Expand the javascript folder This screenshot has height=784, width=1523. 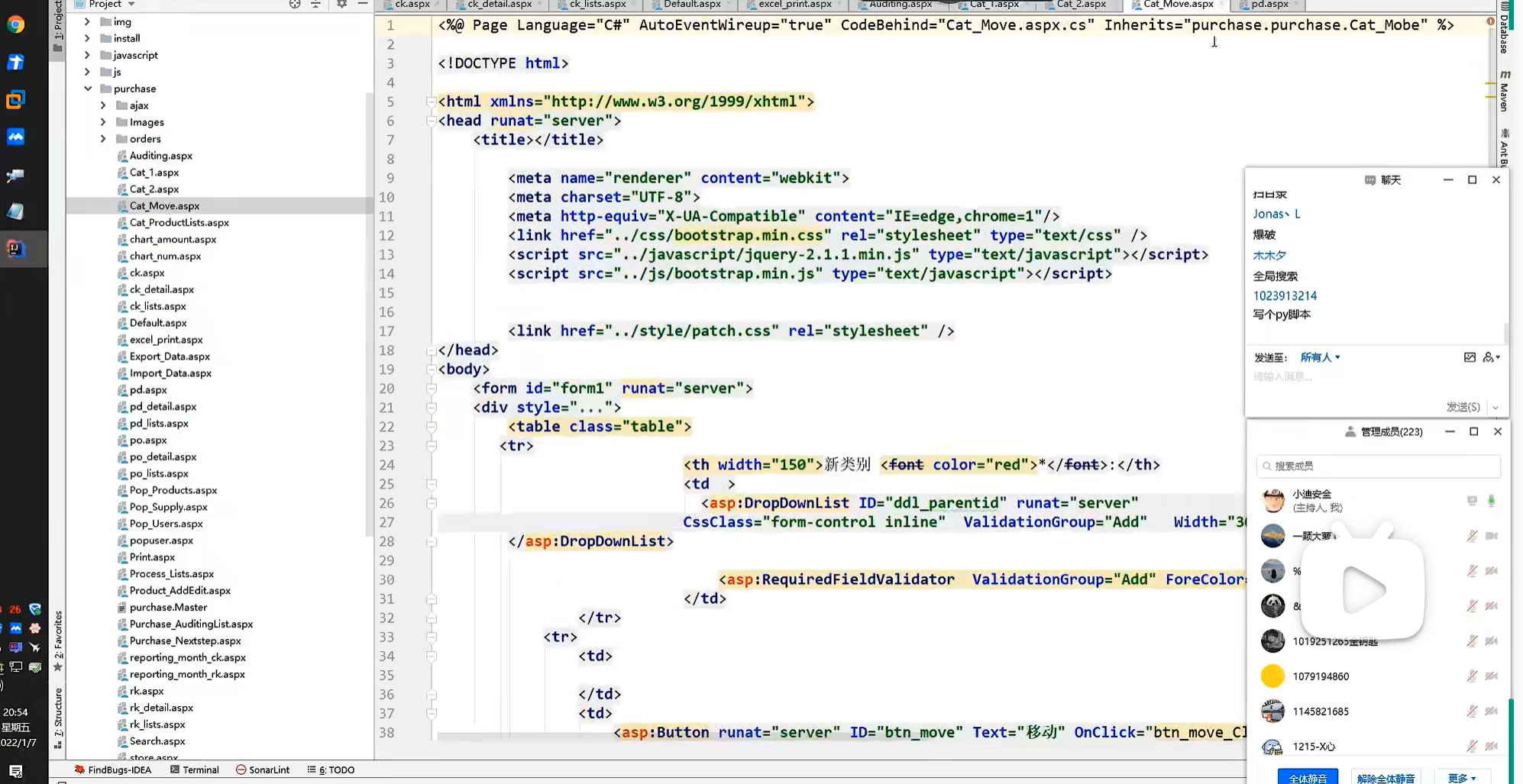(x=87, y=55)
